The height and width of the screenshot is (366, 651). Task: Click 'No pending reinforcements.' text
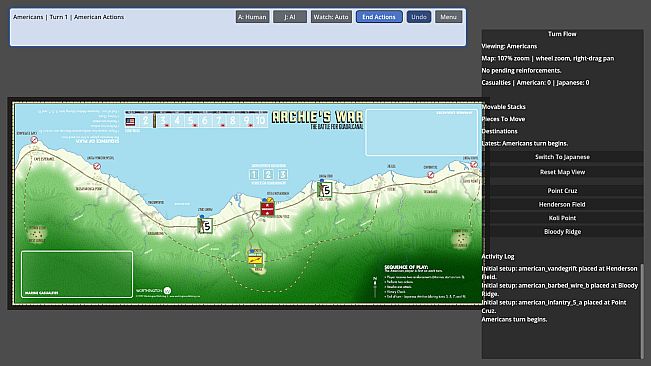(521, 71)
